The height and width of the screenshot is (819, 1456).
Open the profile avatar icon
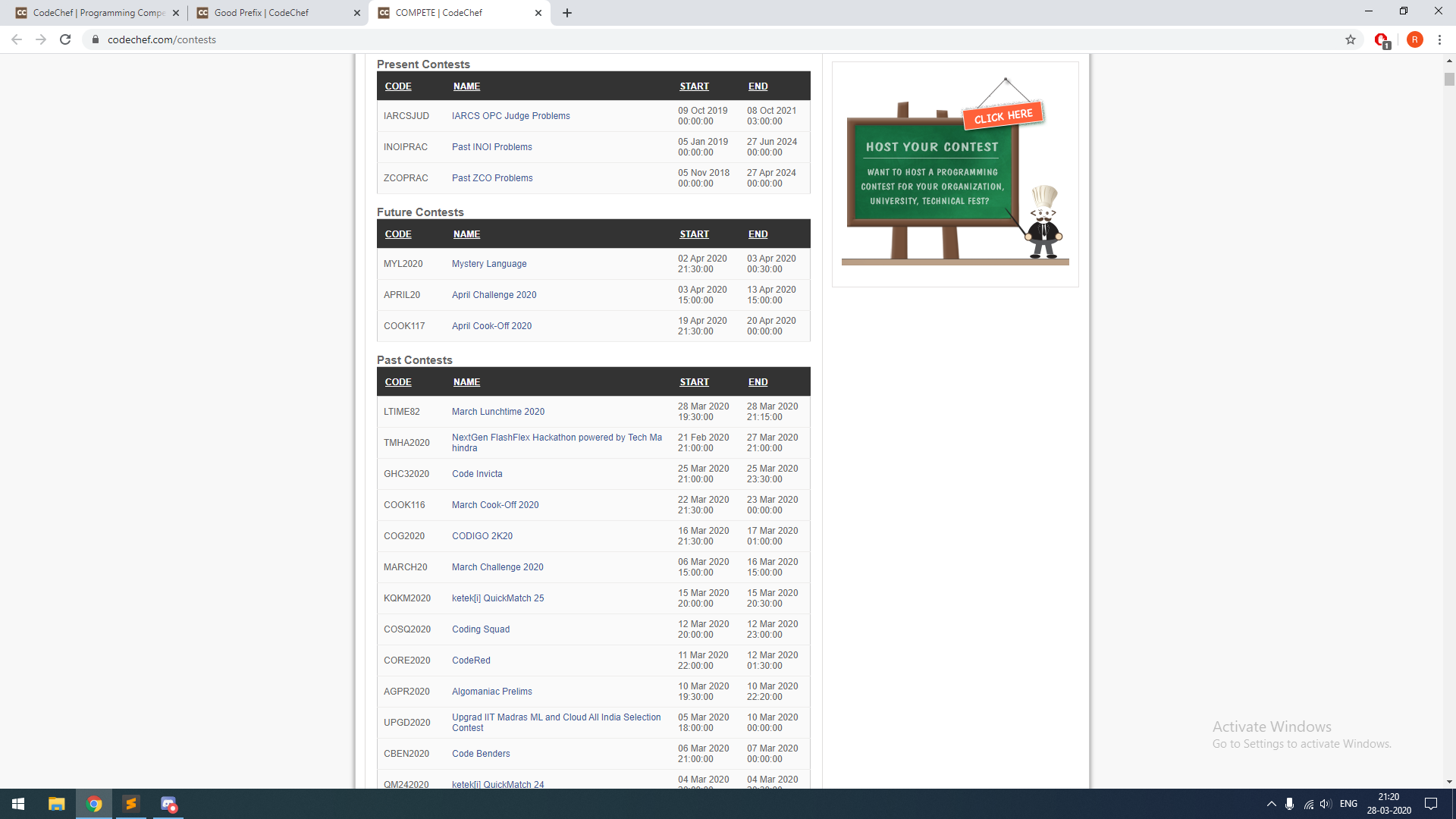1414,39
